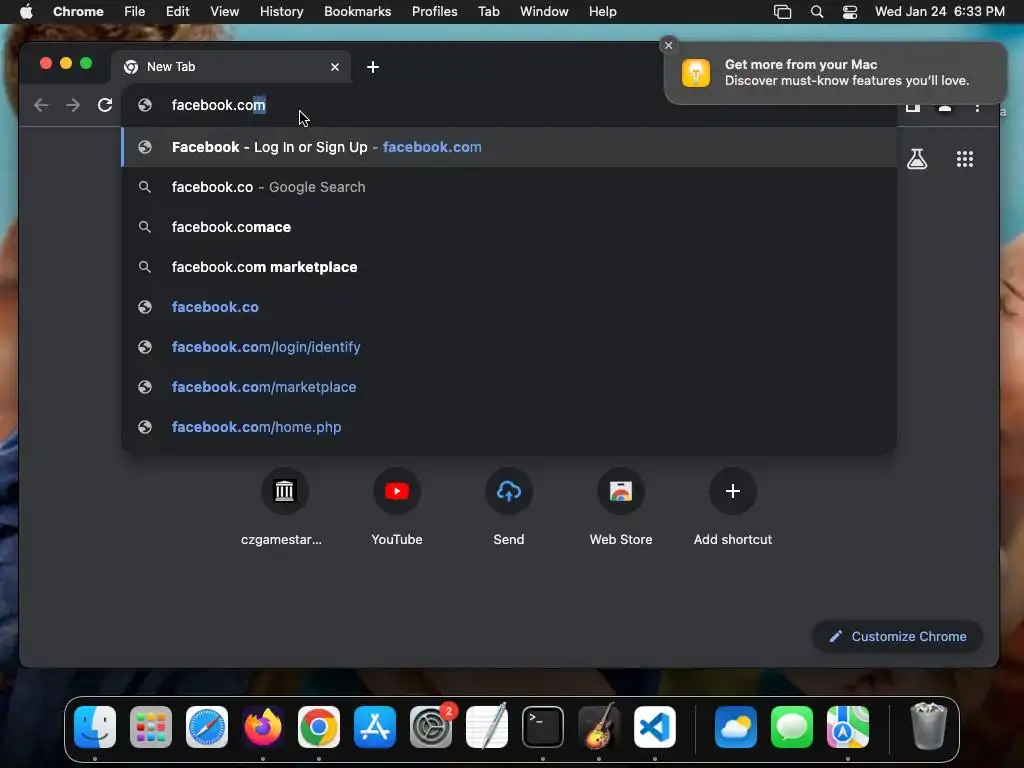This screenshot has width=1024, height=768.
Task: Open the Chrome application menu
Action: click(78, 12)
